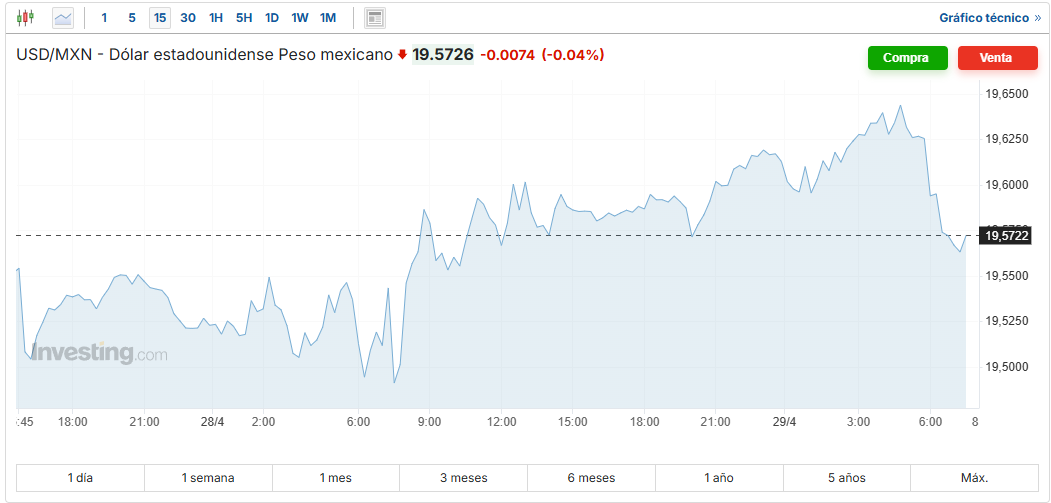The image size is (1051, 503).
Task: Select the 1D interval
Action: [x=271, y=18]
